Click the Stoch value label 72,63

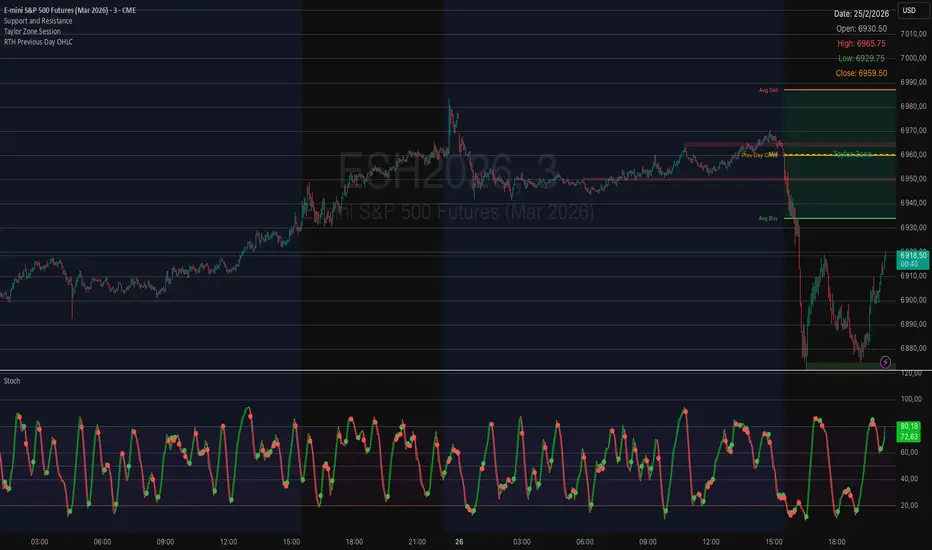(909, 436)
